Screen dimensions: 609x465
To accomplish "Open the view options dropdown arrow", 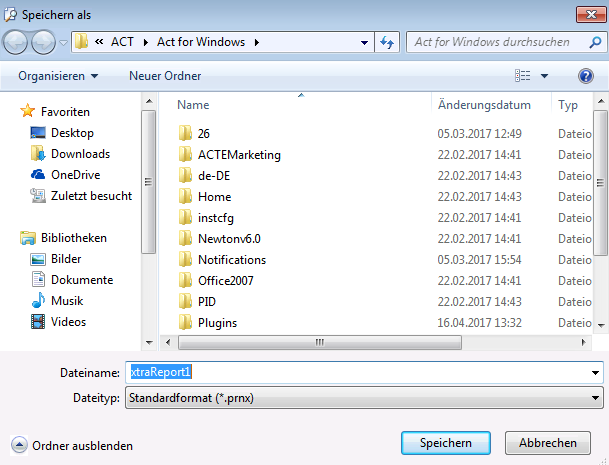I will coord(545,76).
